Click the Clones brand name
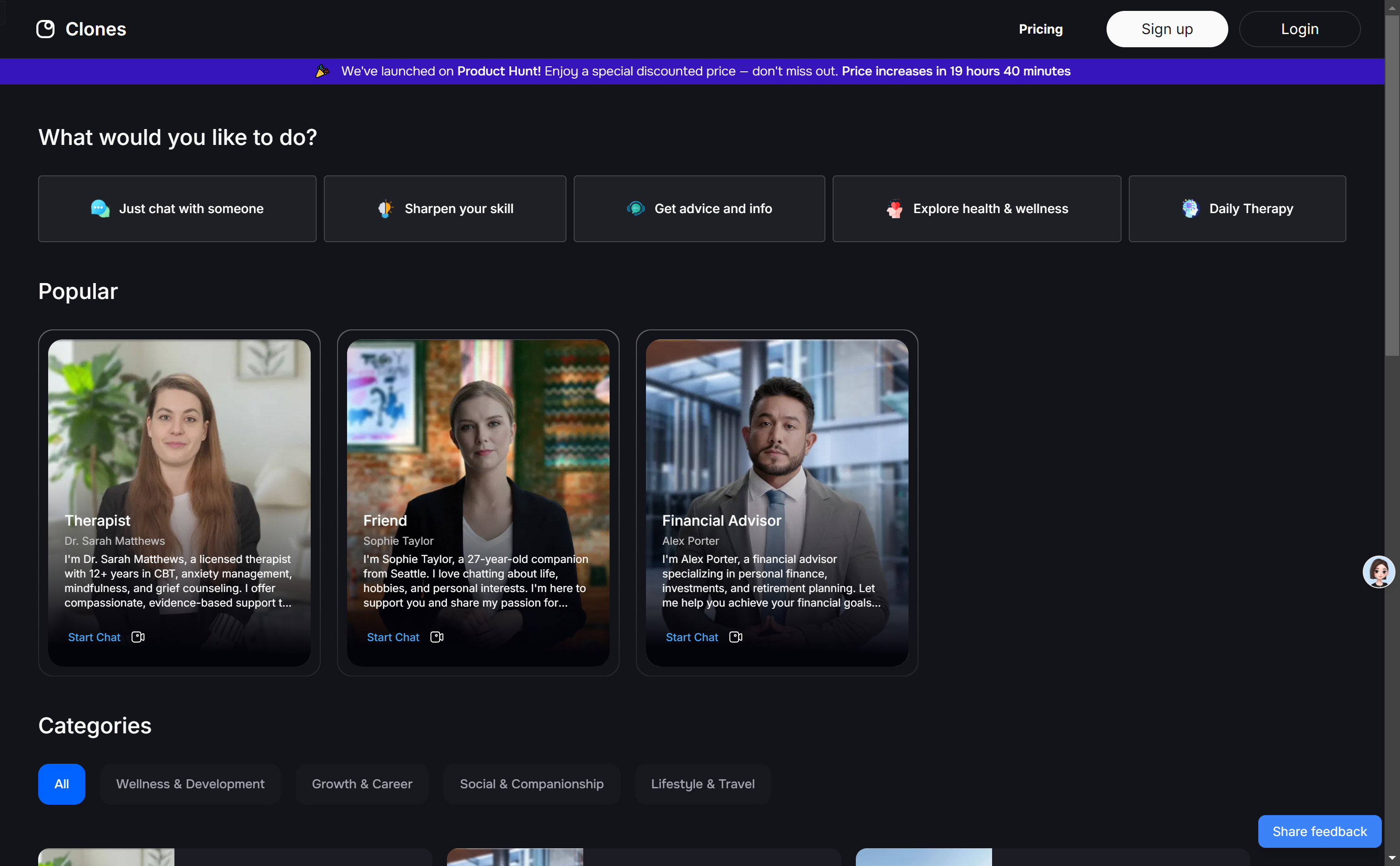This screenshot has height=866, width=1400. click(96, 29)
